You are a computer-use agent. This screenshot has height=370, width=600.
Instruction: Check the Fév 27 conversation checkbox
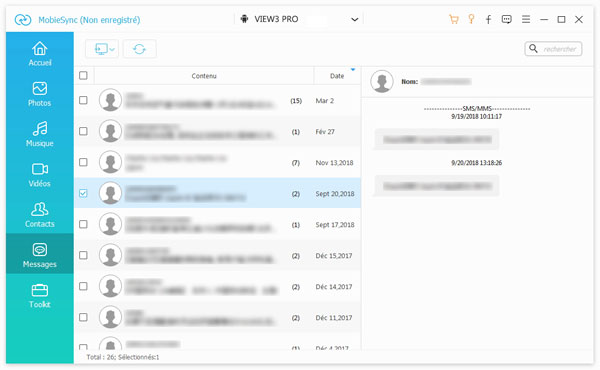(x=83, y=131)
